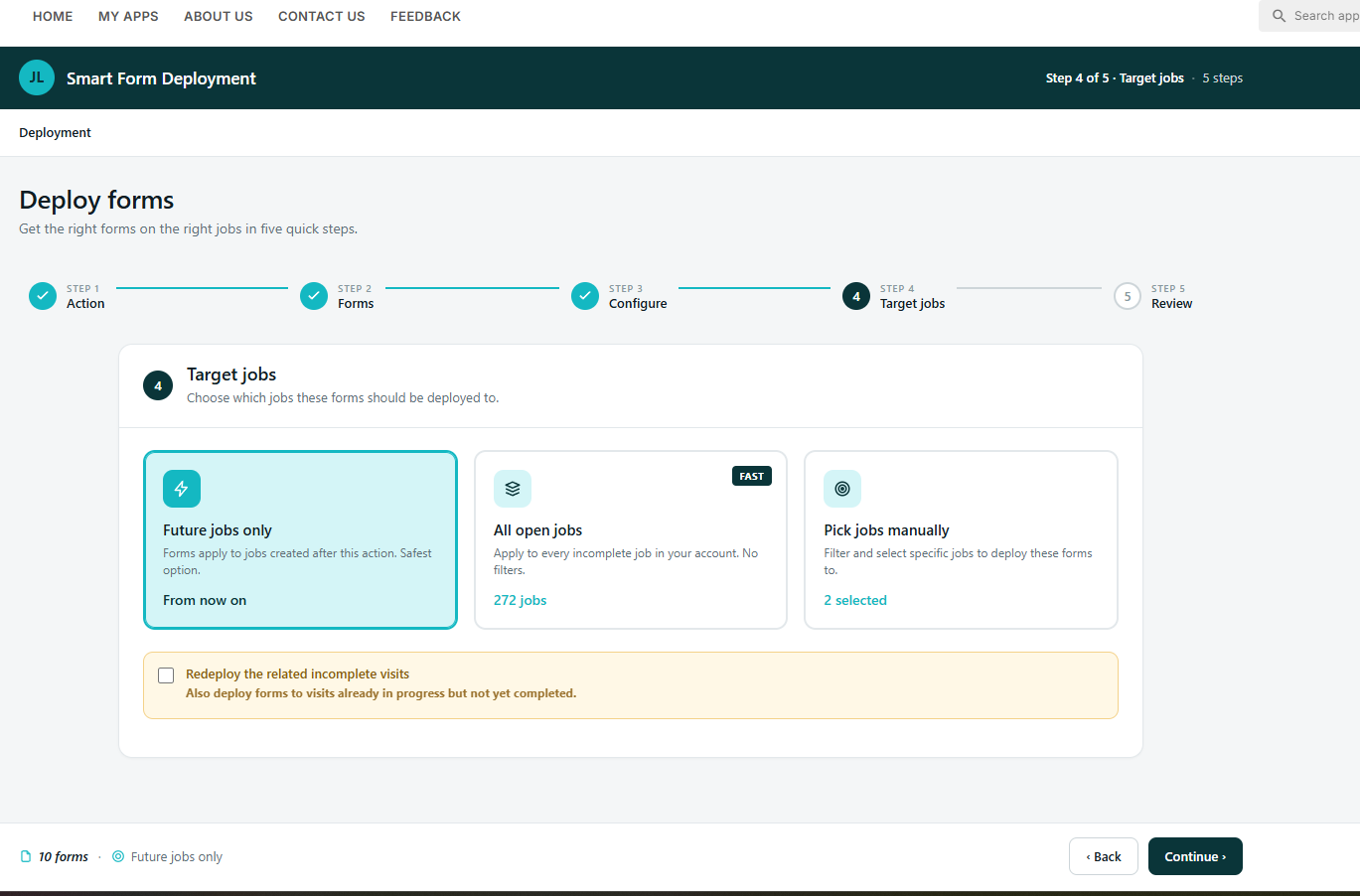This screenshot has height=896, width=1360.
Task: Click the lightning bolt Future jobs icon
Action: click(x=182, y=489)
